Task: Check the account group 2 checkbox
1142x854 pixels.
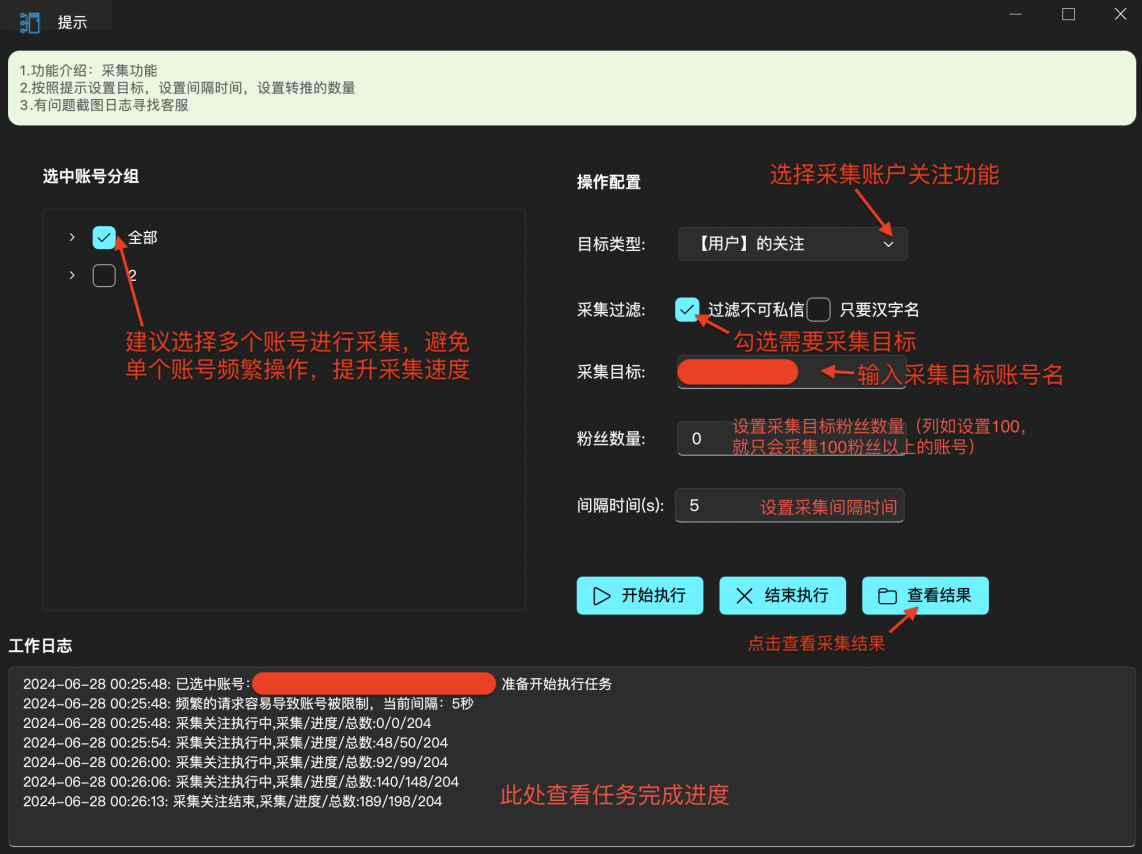Action: pos(104,275)
